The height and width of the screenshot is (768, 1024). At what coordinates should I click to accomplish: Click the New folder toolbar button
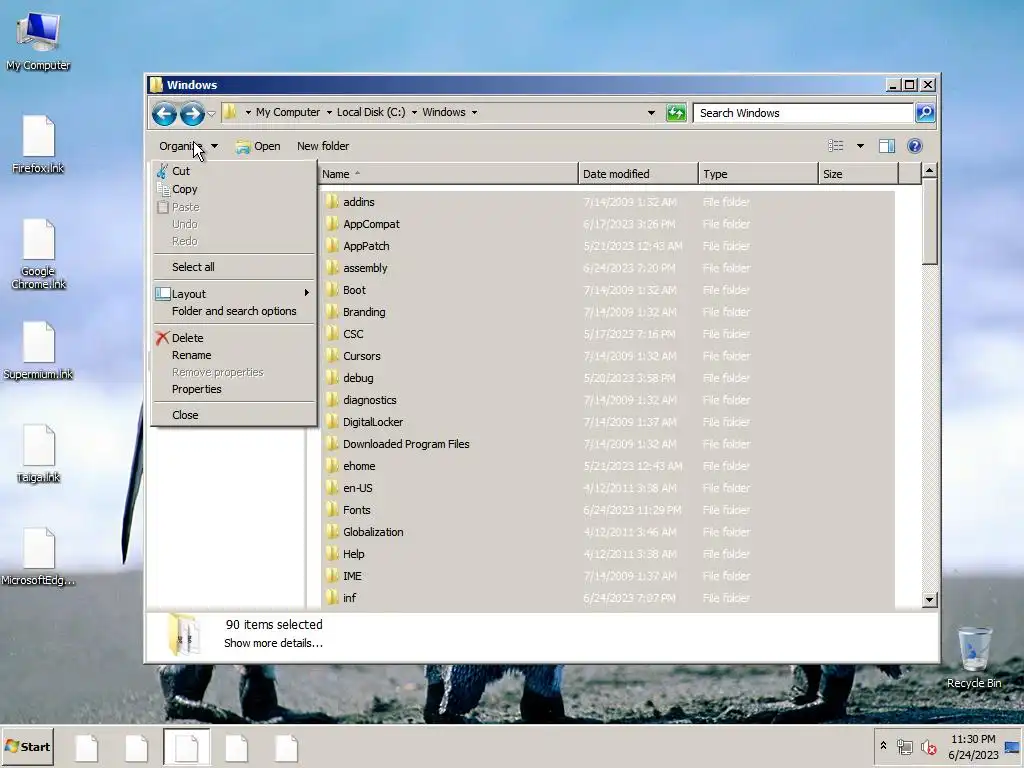(323, 146)
